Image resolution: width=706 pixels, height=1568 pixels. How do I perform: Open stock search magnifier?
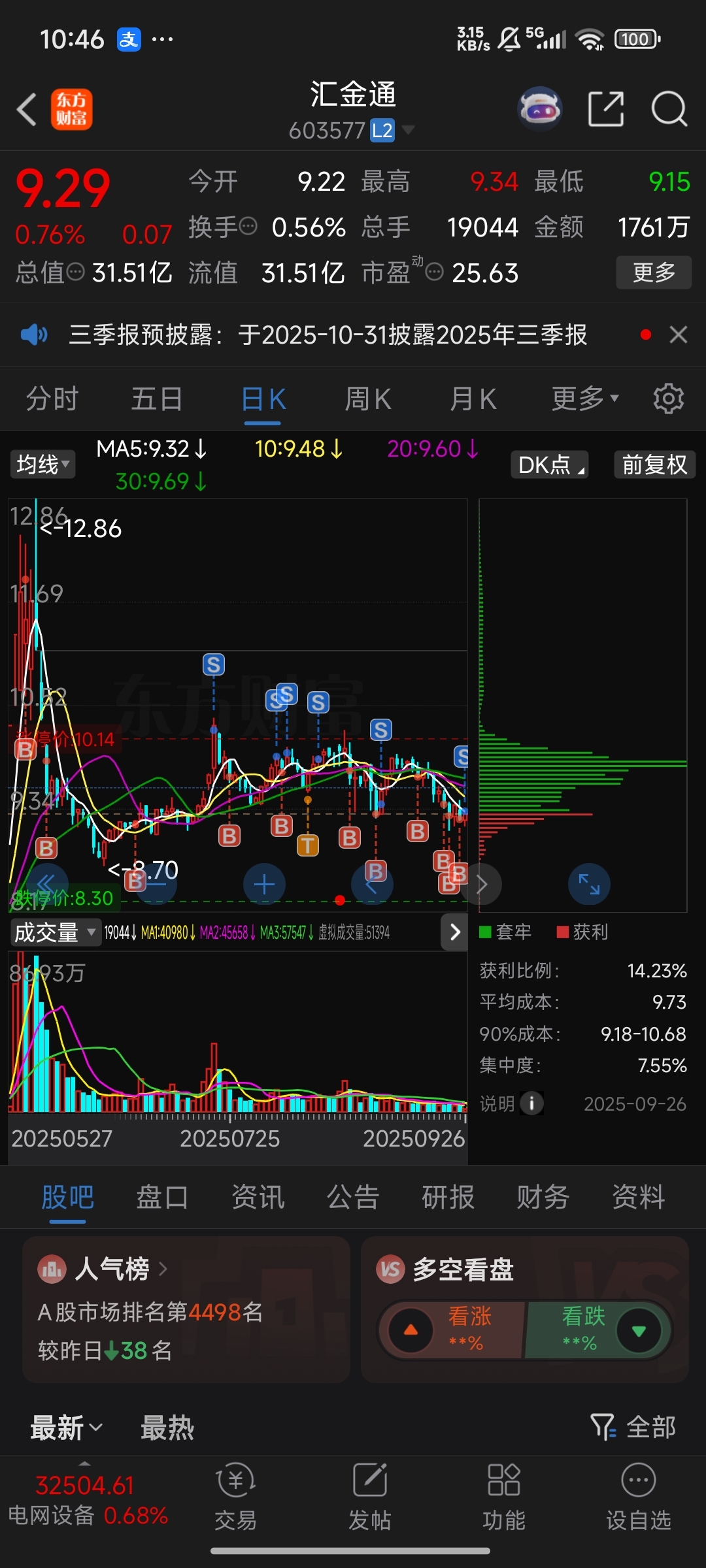click(x=669, y=108)
